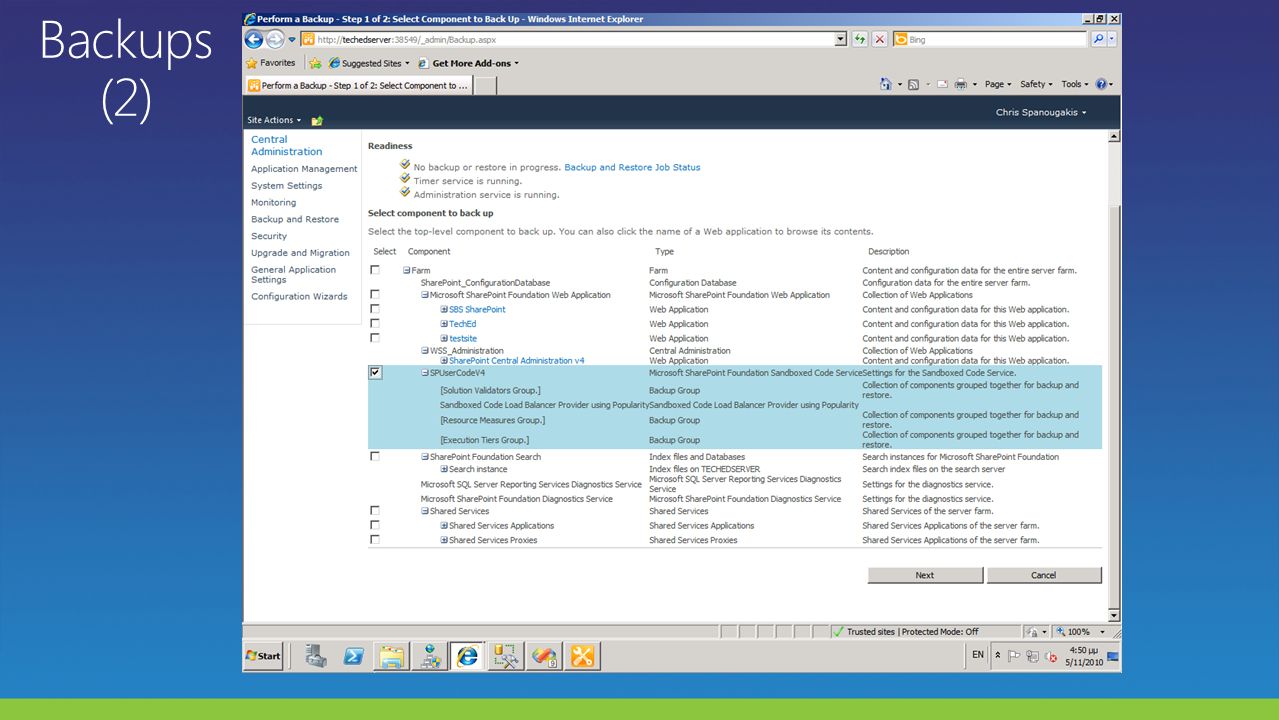Viewport: 1279px width, 720px height.
Task: Check the TechEd row checkbox
Action: click(x=375, y=324)
